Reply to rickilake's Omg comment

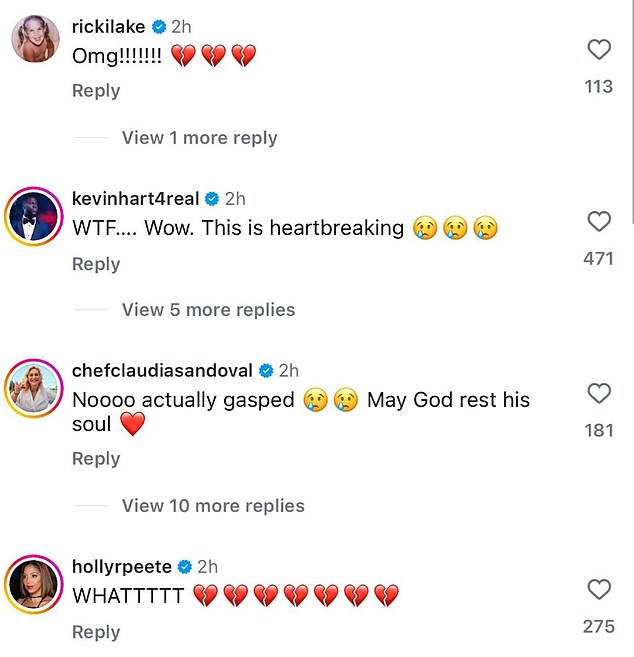click(96, 91)
